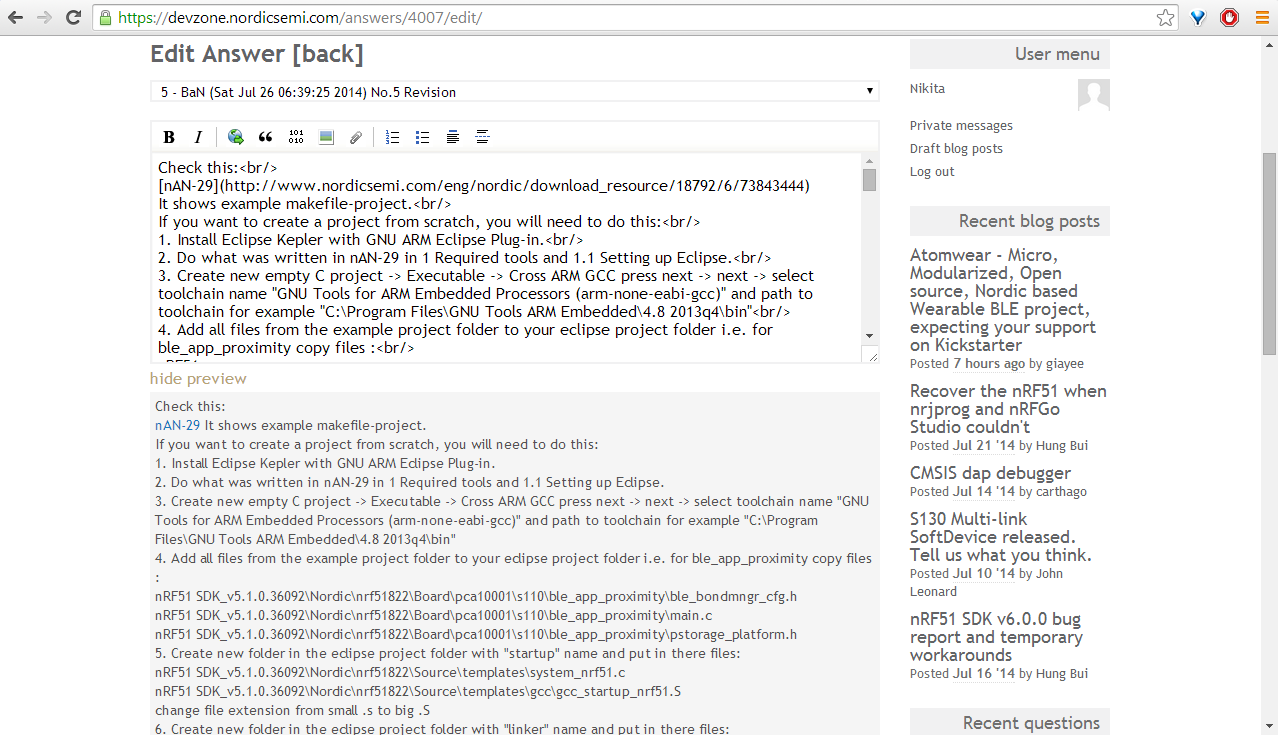Screen dimensions: 1280x735
Task: Open Draft blog posts
Action: coord(956,148)
